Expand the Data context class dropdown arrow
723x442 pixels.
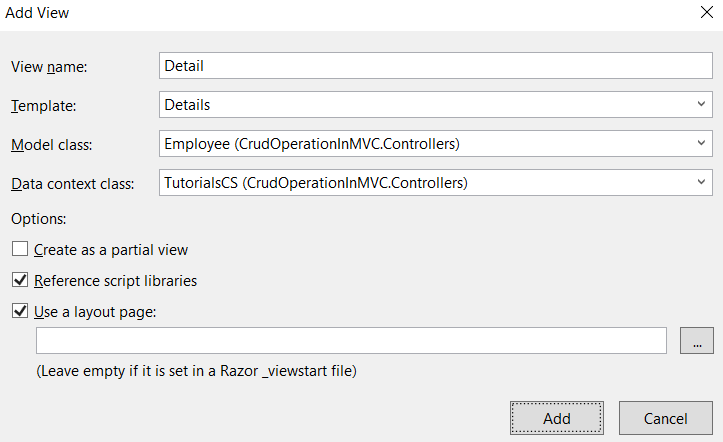coord(701,183)
